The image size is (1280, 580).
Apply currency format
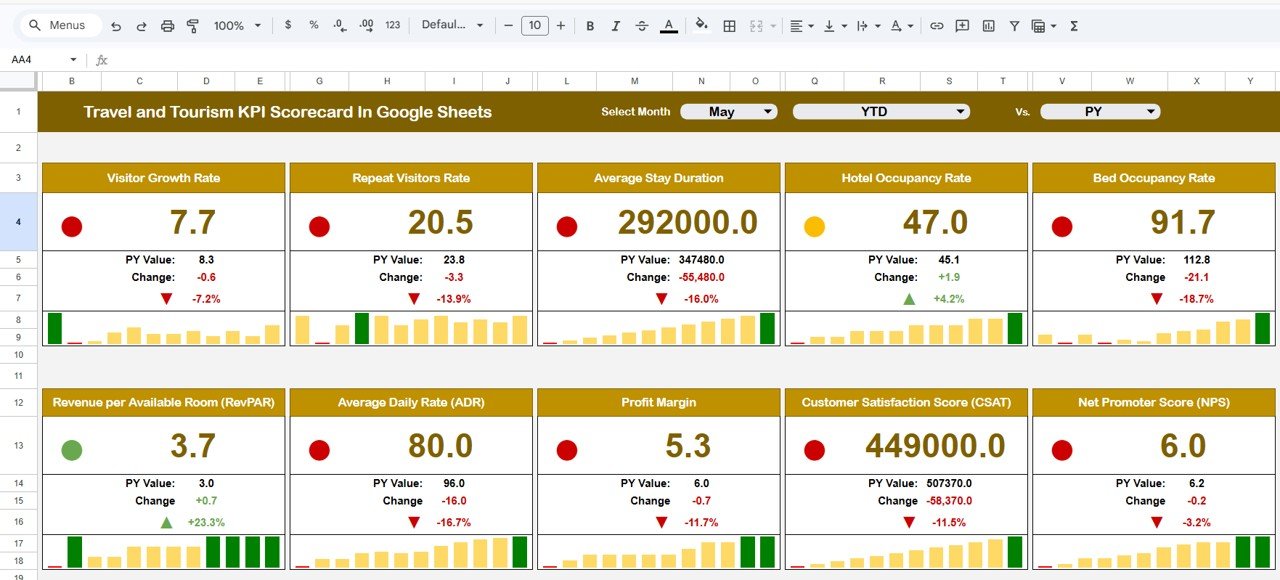tap(288, 25)
